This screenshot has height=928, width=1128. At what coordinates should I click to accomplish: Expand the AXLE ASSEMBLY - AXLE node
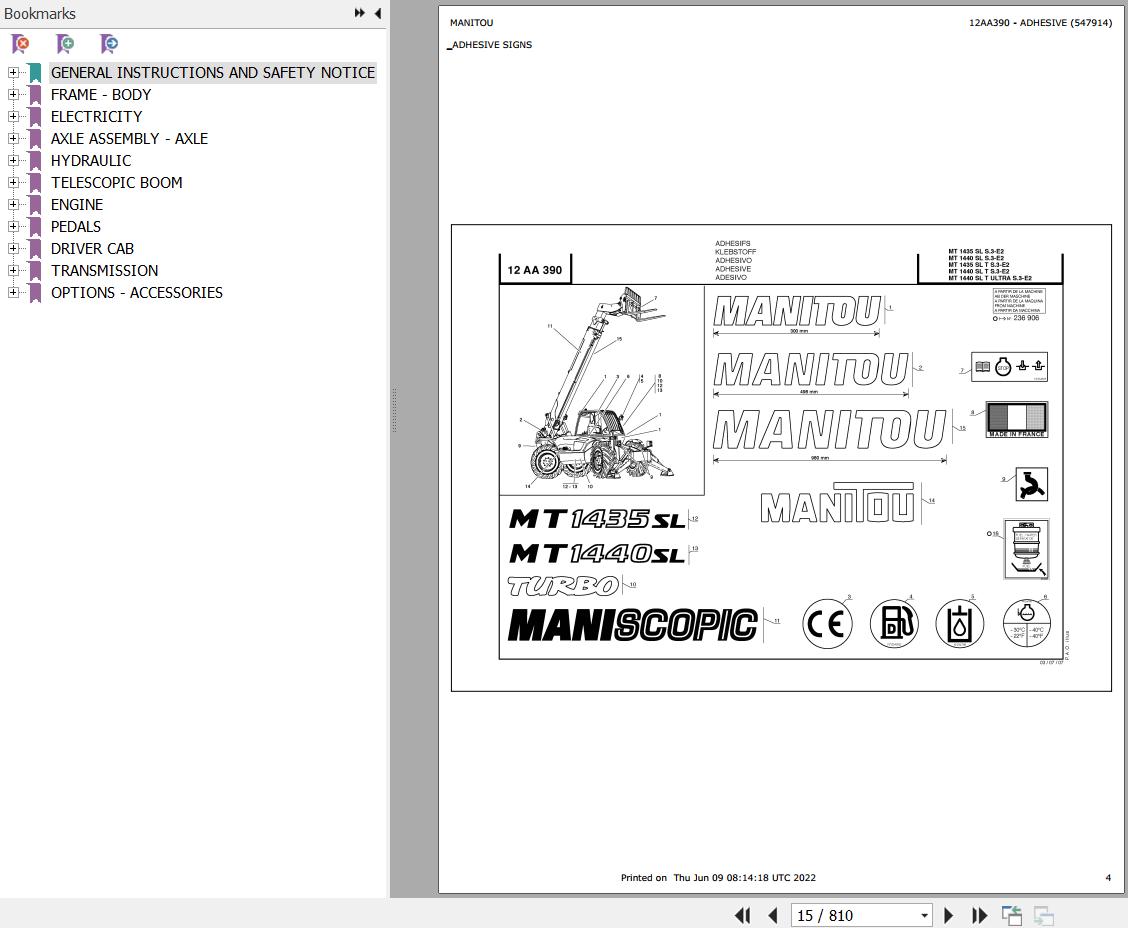click(x=13, y=138)
